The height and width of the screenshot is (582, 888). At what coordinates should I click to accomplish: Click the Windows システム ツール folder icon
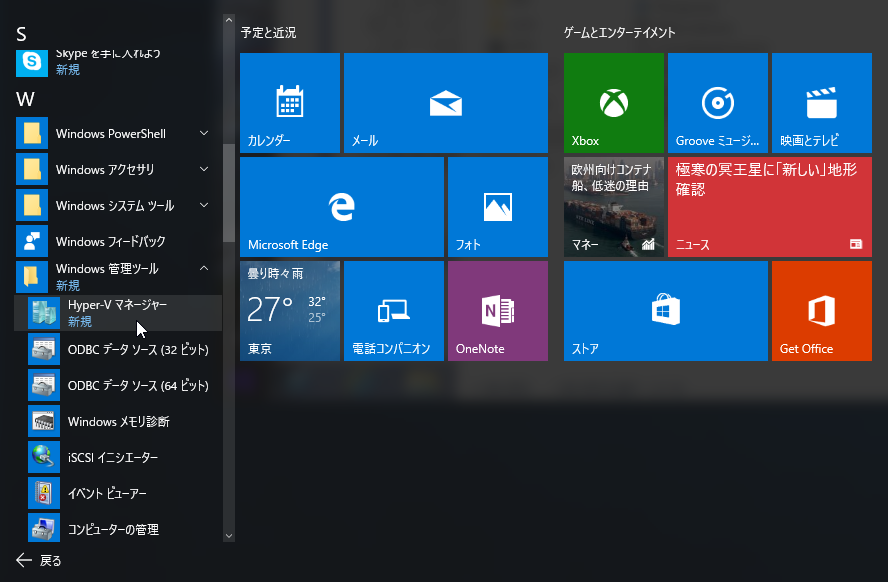[32, 205]
